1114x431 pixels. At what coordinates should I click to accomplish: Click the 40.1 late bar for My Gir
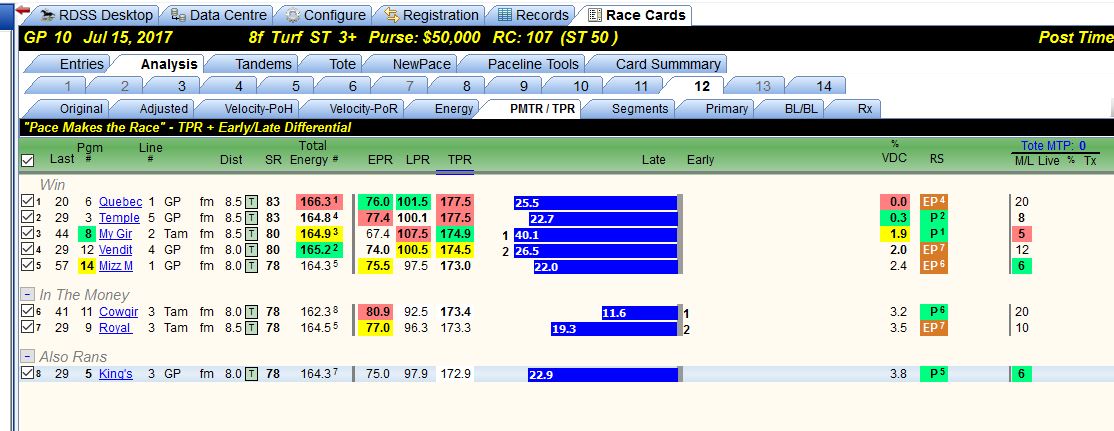(596, 234)
